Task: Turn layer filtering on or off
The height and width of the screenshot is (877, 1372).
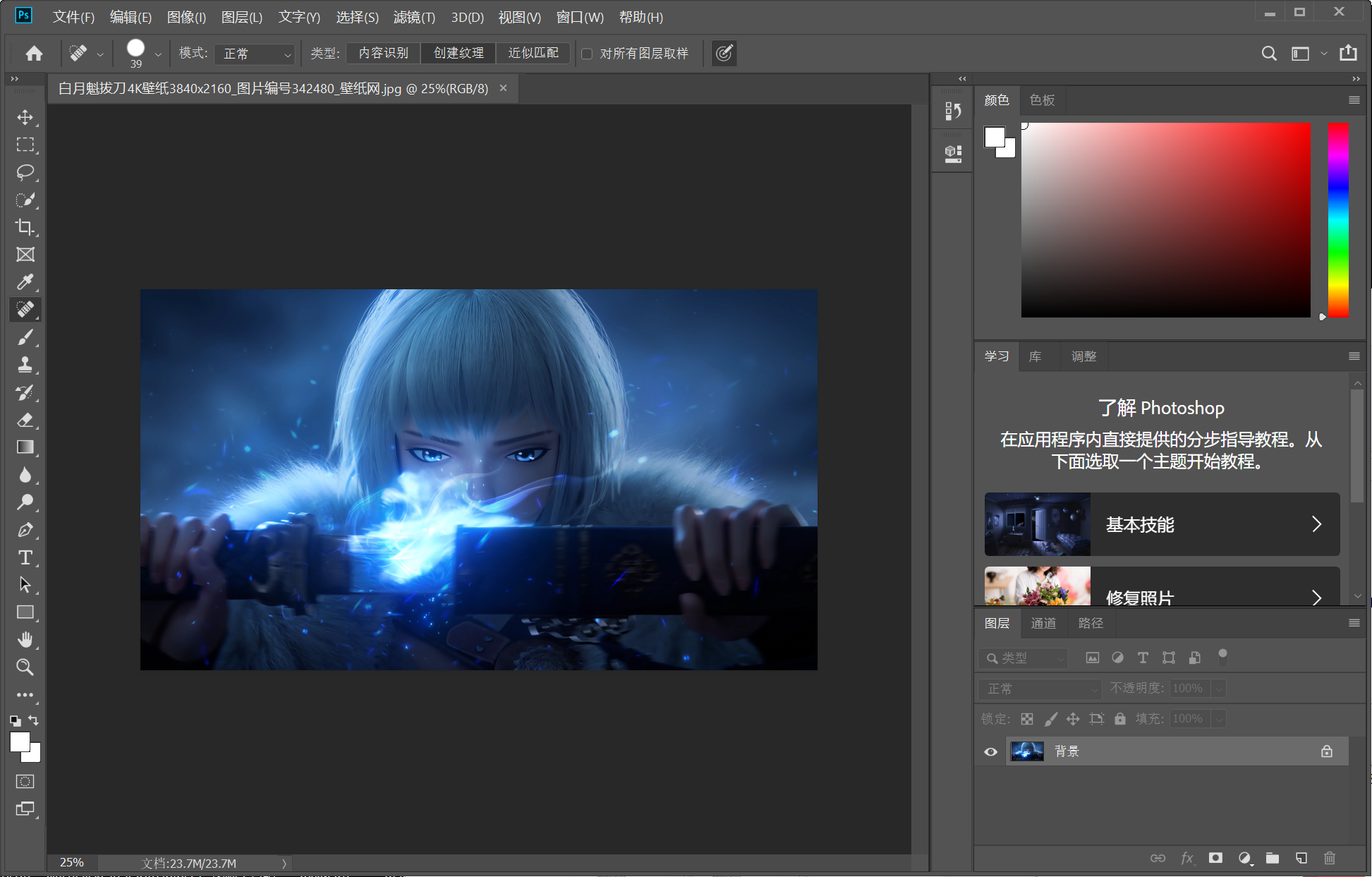Action: pyautogui.click(x=1222, y=657)
